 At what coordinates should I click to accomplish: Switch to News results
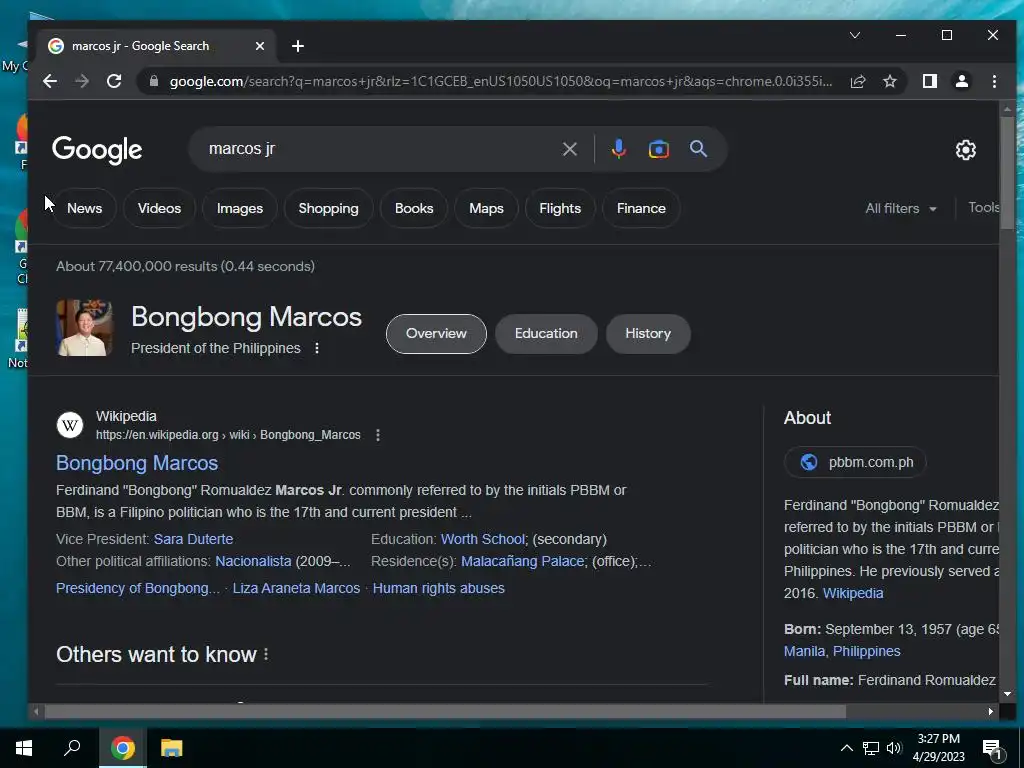(x=84, y=208)
